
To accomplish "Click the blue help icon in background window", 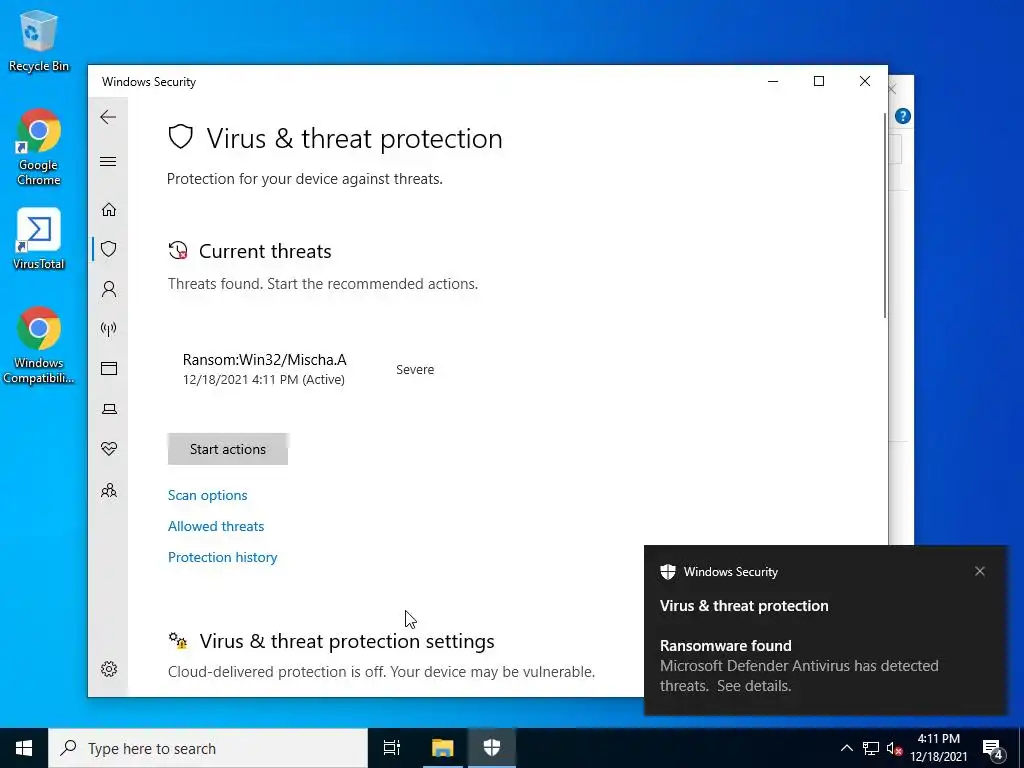I will click(903, 116).
